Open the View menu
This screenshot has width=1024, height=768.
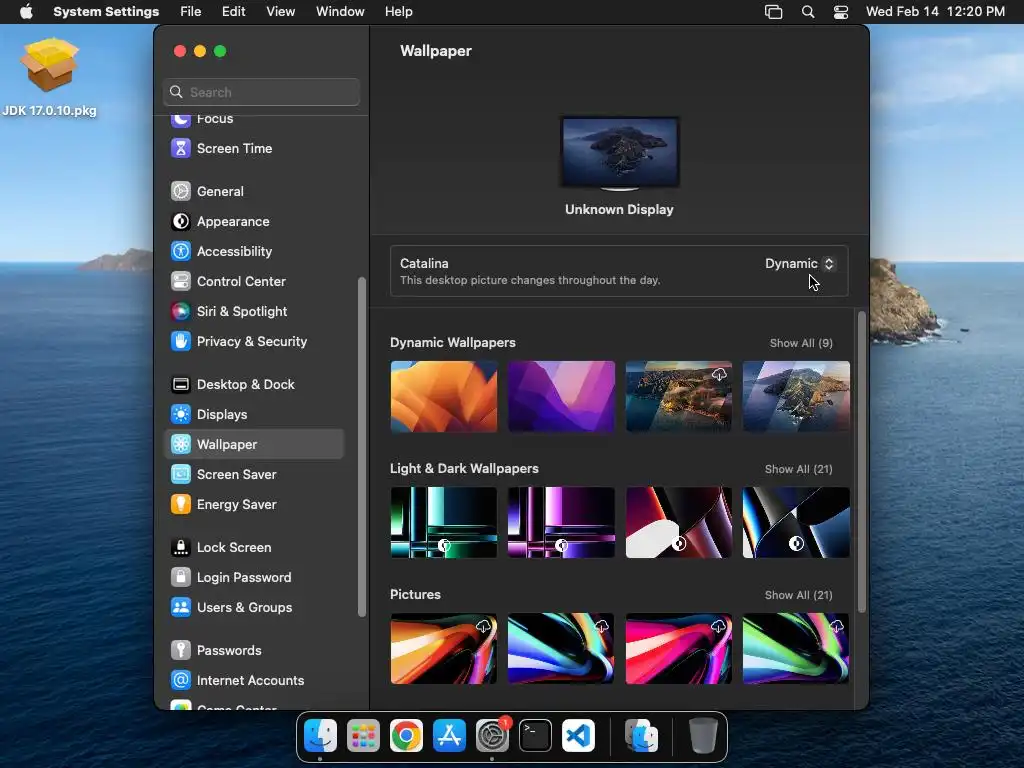pyautogui.click(x=280, y=12)
